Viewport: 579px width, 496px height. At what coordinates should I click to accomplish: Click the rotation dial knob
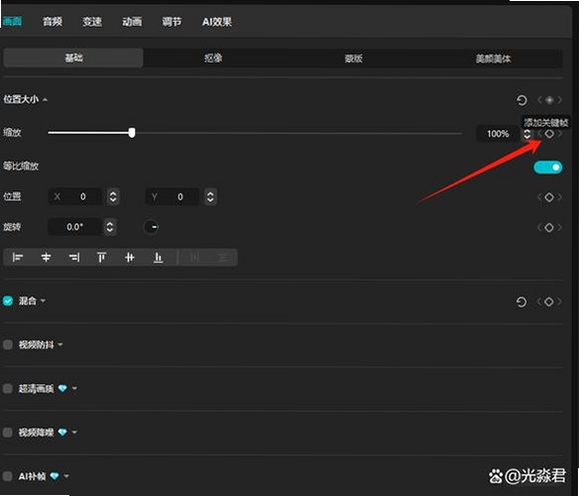pos(151,227)
